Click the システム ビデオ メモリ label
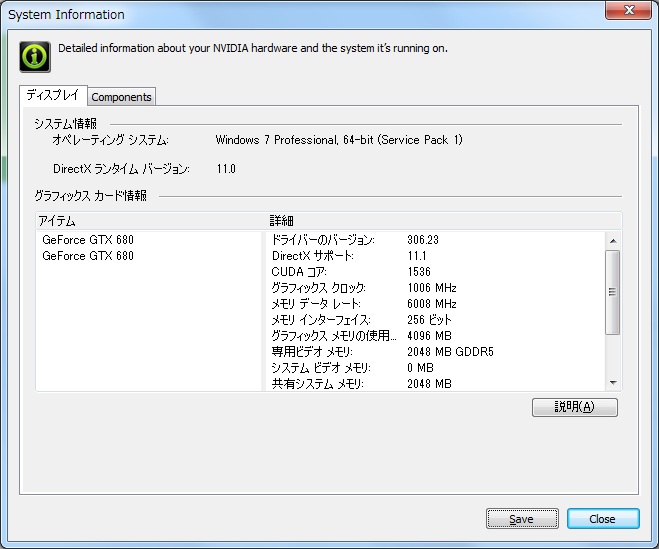This screenshot has height=549, width=659. 321,368
